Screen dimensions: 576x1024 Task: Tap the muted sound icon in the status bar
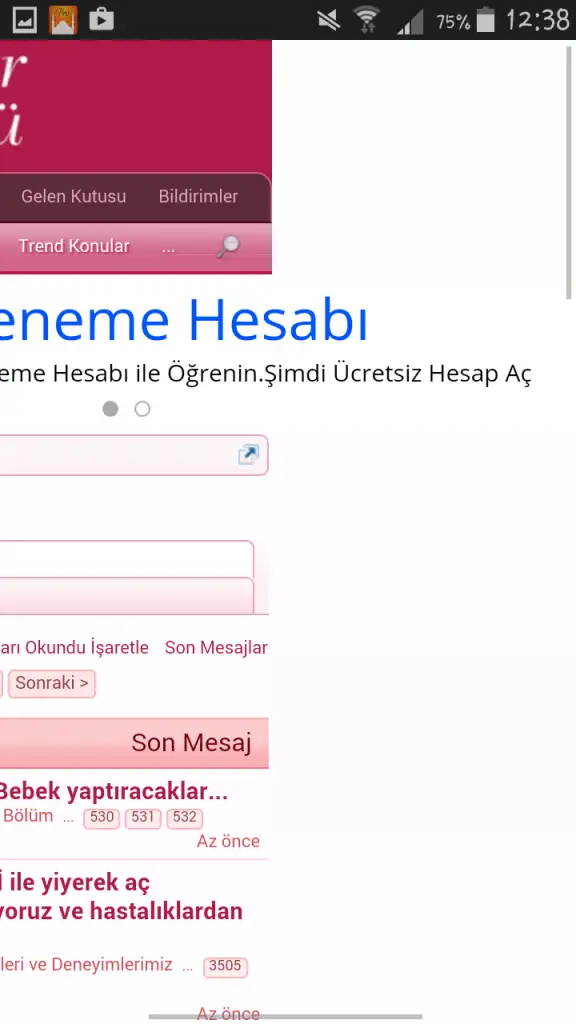pos(328,20)
